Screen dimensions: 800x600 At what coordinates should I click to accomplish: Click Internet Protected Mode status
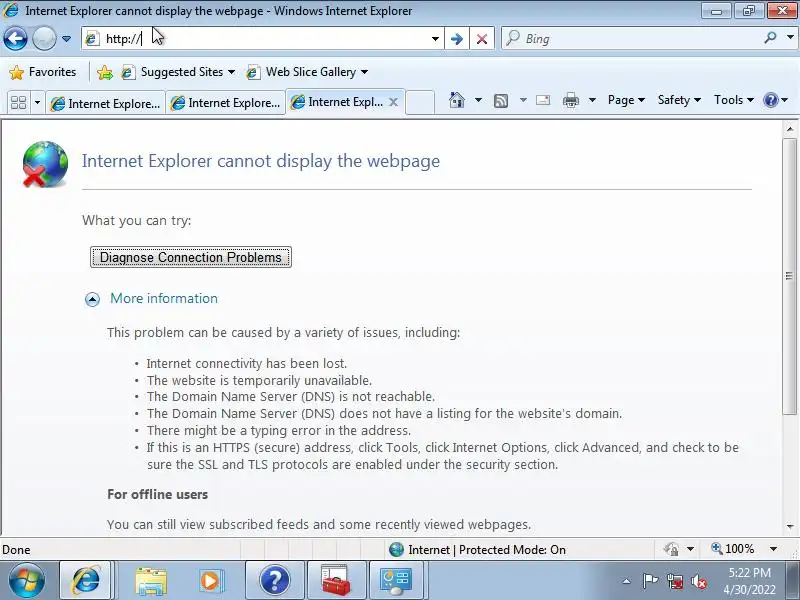coord(477,549)
